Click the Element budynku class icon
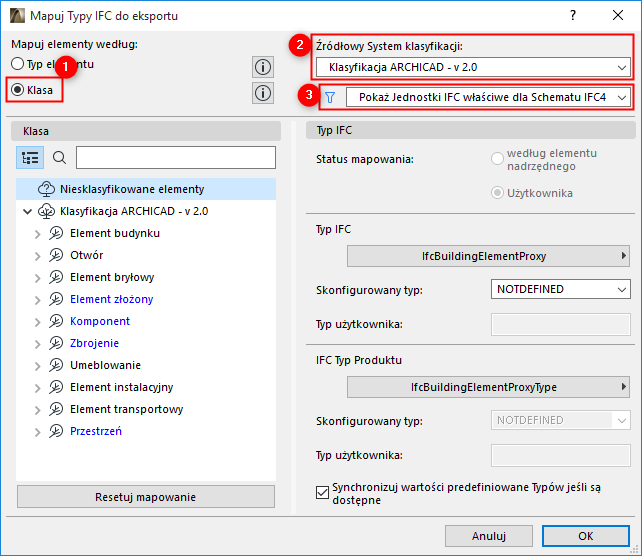Image resolution: width=642 pixels, height=556 pixels. click(x=56, y=233)
